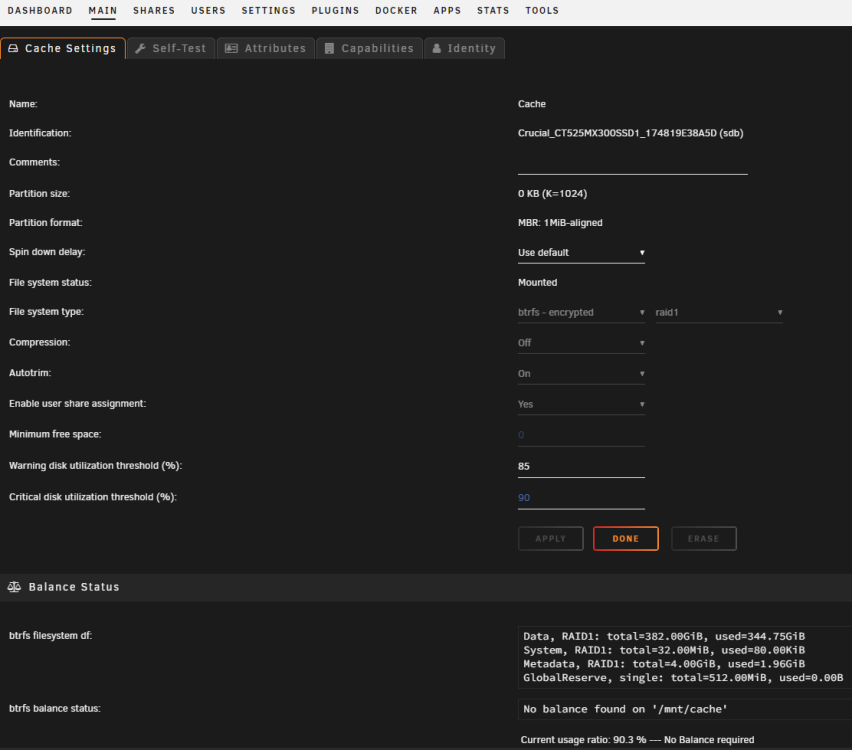Open the Docker page
Screen dimensions: 852x750
[x=396, y=10]
